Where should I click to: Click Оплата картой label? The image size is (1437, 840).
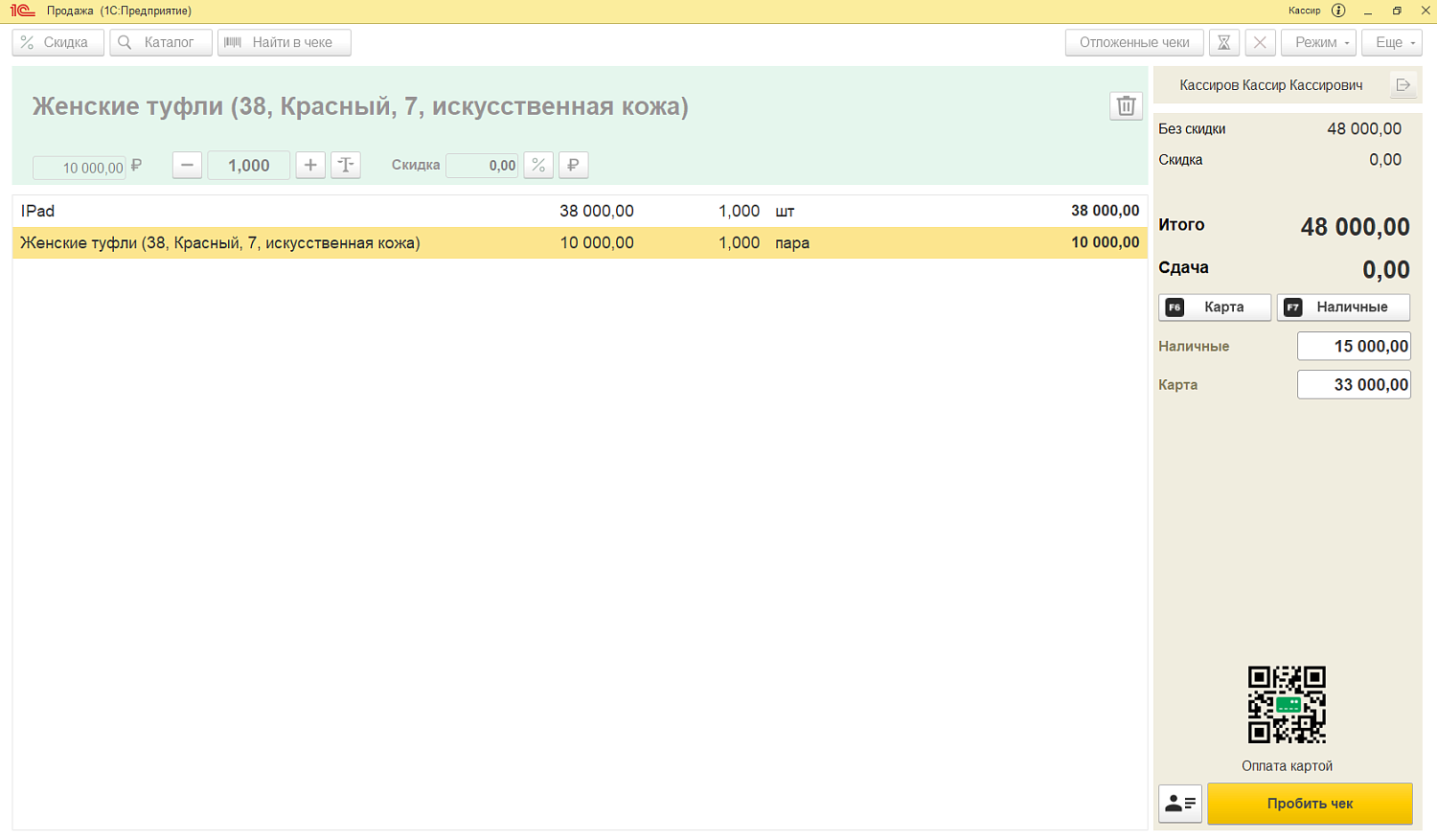tap(1287, 766)
